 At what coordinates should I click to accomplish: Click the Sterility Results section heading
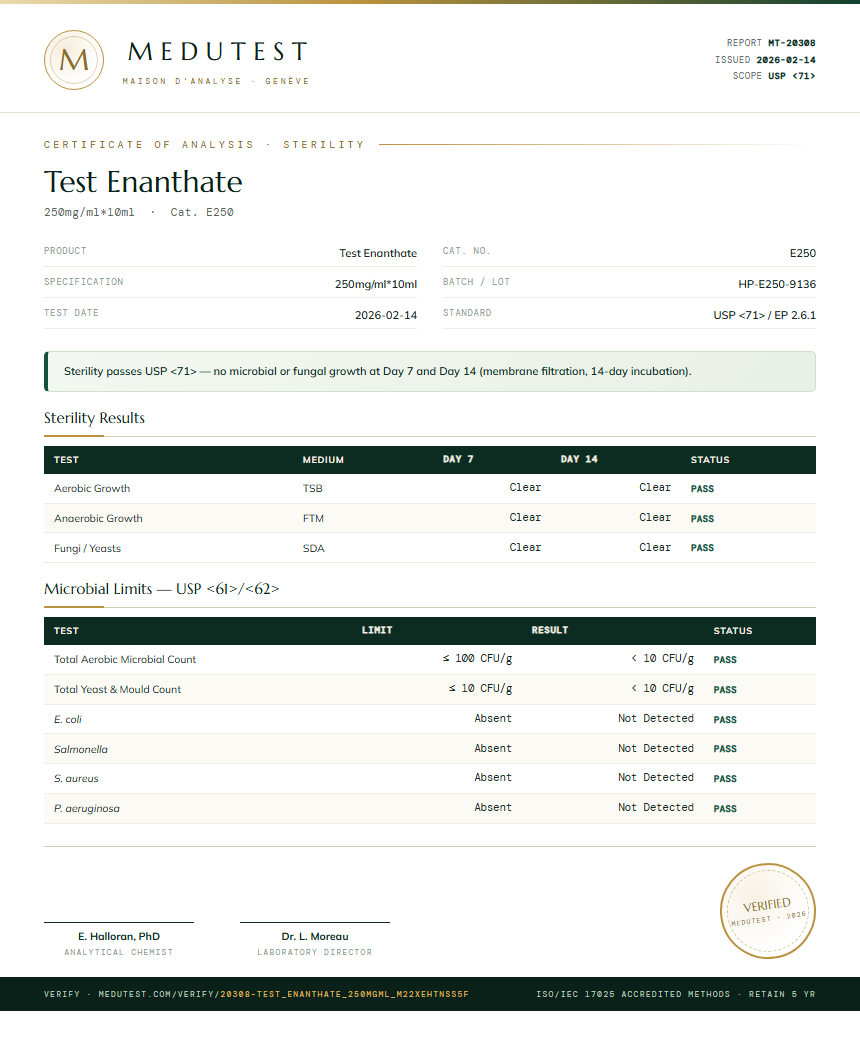(x=94, y=418)
